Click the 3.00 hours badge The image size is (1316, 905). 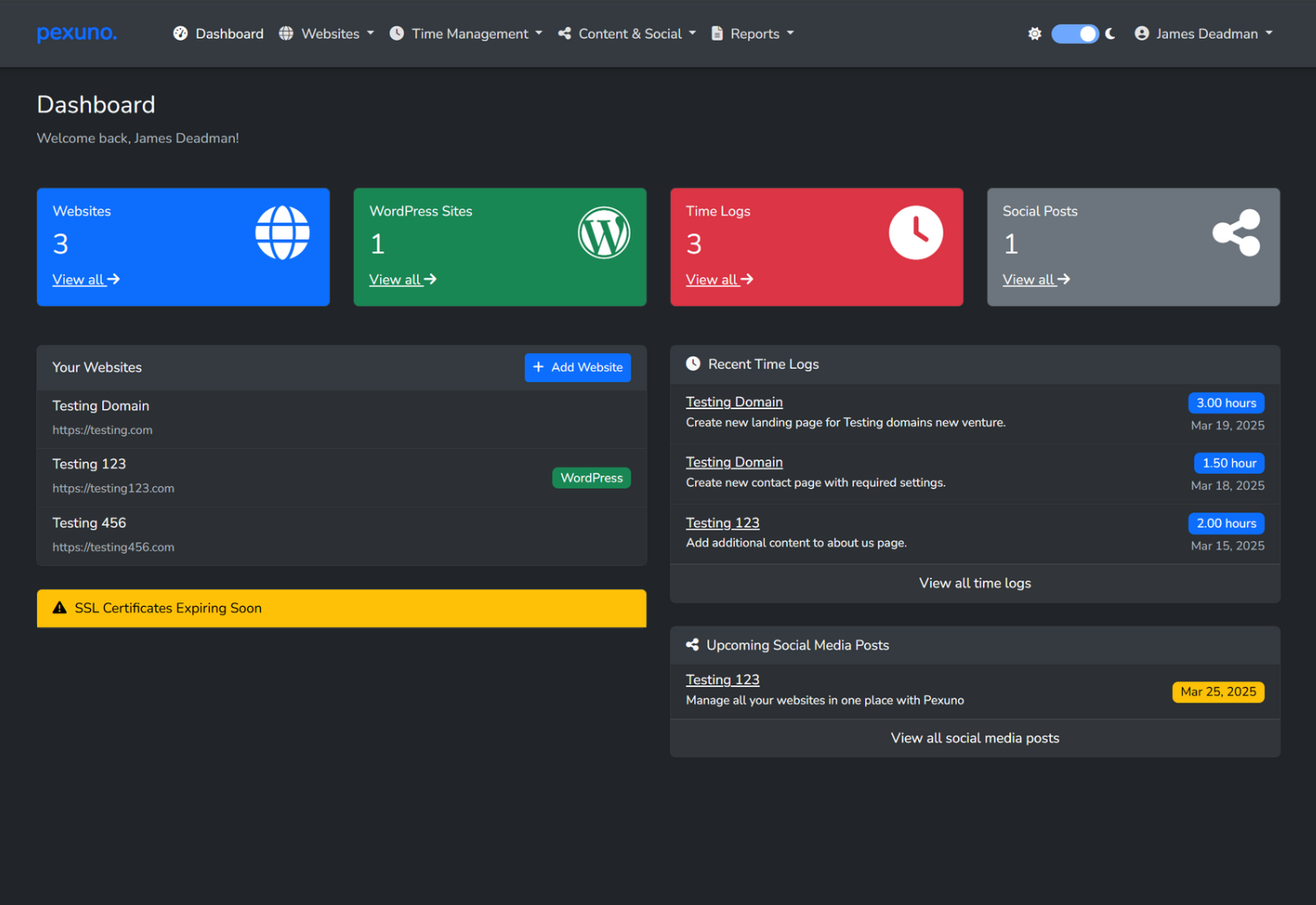(x=1226, y=403)
